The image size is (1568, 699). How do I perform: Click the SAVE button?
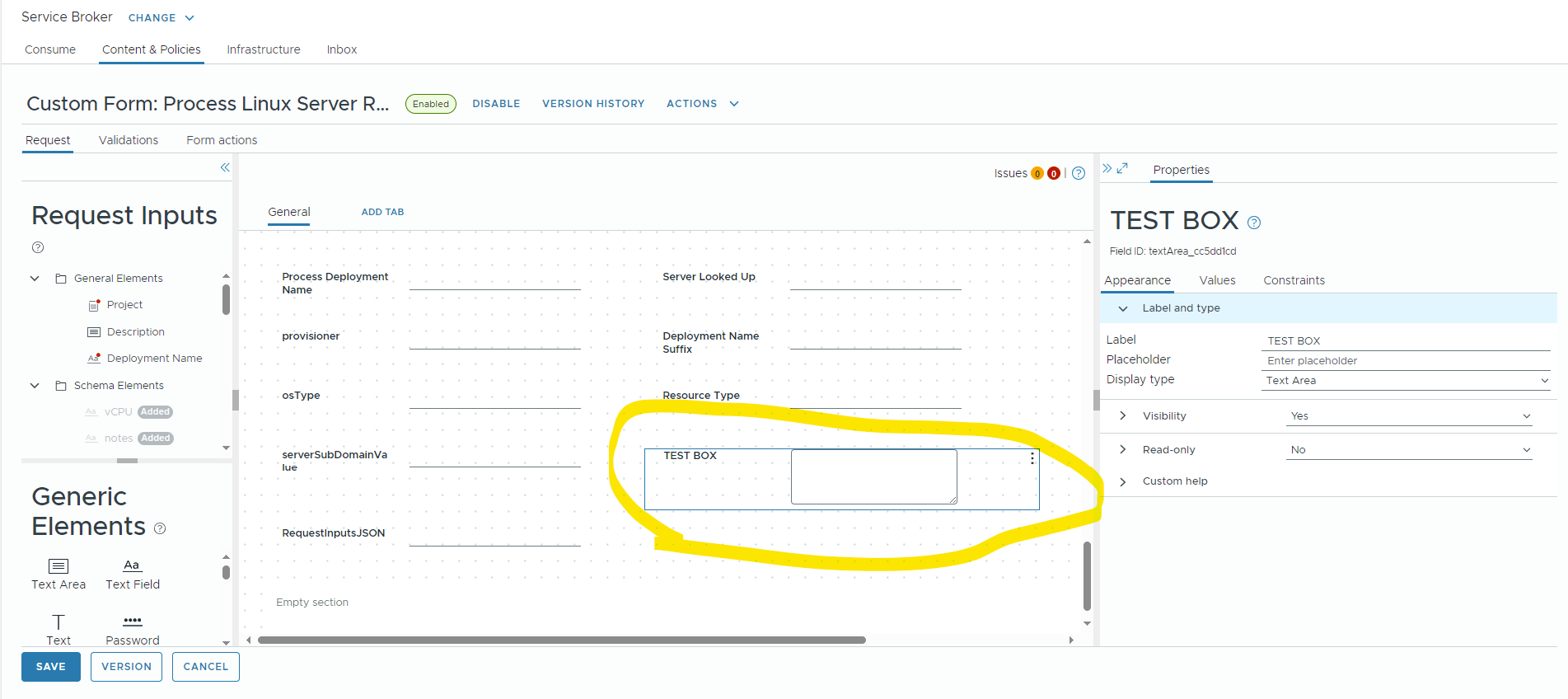pyautogui.click(x=51, y=667)
